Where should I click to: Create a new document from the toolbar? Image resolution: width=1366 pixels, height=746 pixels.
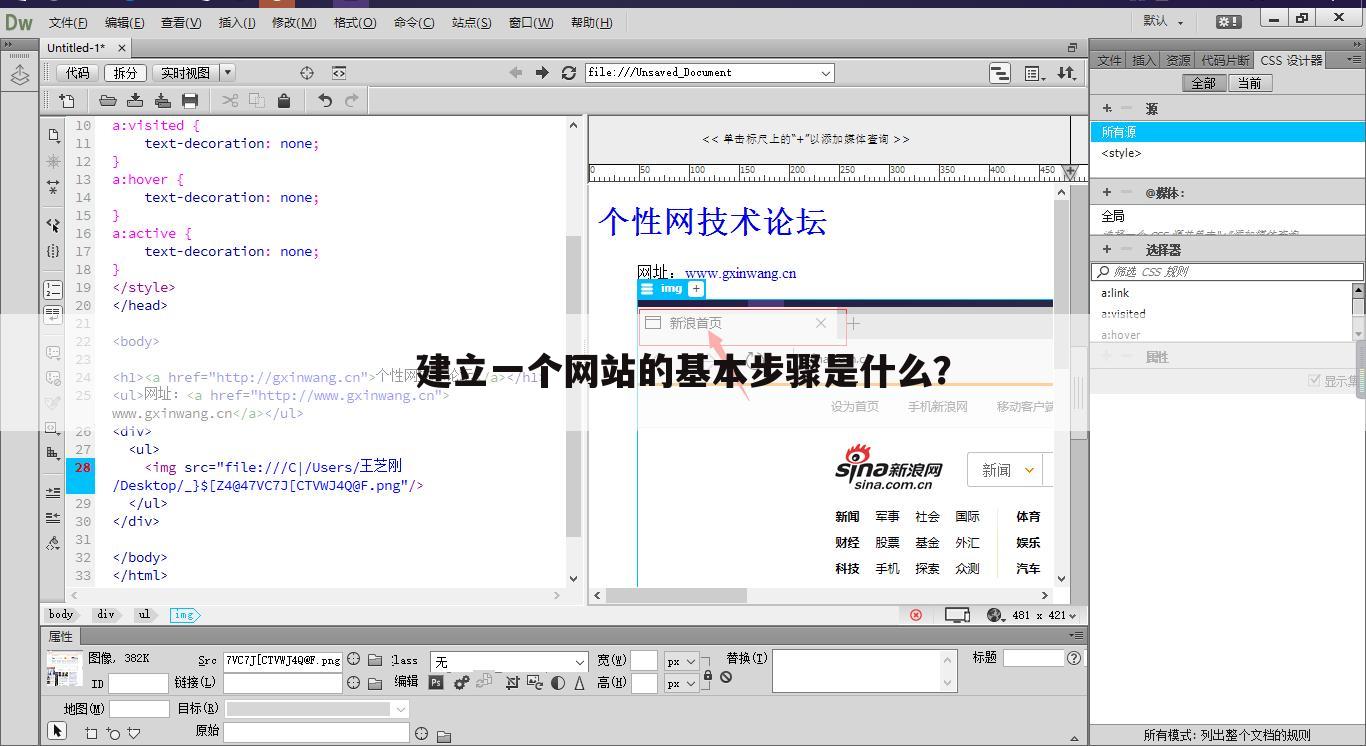point(67,100)
